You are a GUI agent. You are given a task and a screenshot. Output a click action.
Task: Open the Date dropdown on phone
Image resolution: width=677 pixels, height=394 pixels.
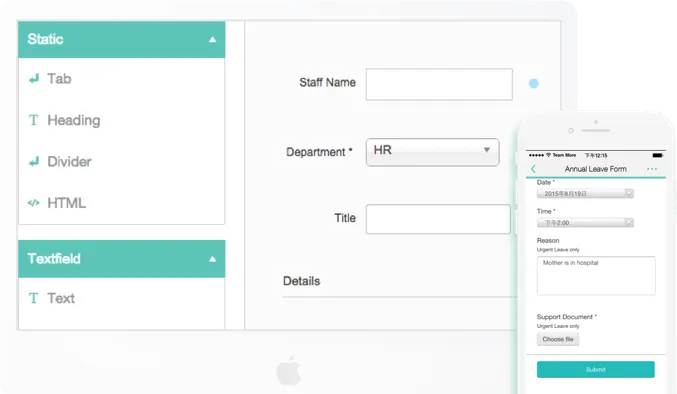[x=585, y=193]
